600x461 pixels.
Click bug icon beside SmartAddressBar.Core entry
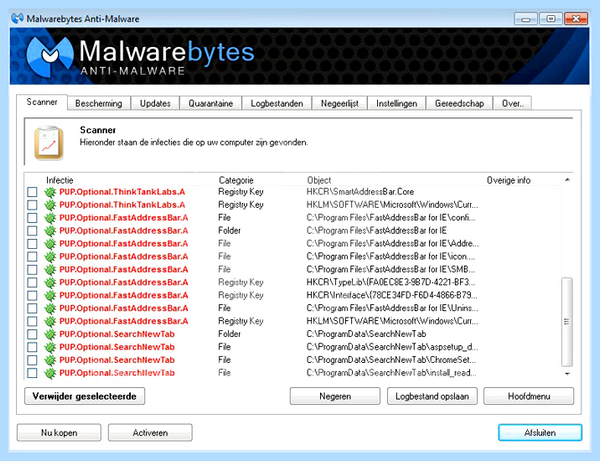(50, 192)
